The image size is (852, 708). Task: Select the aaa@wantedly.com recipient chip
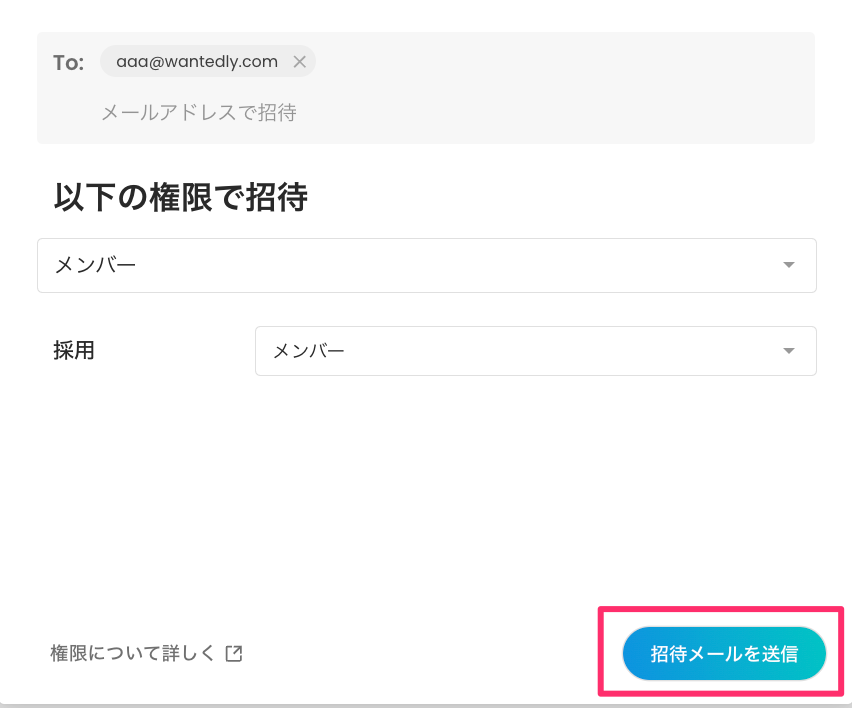(196, 61)
